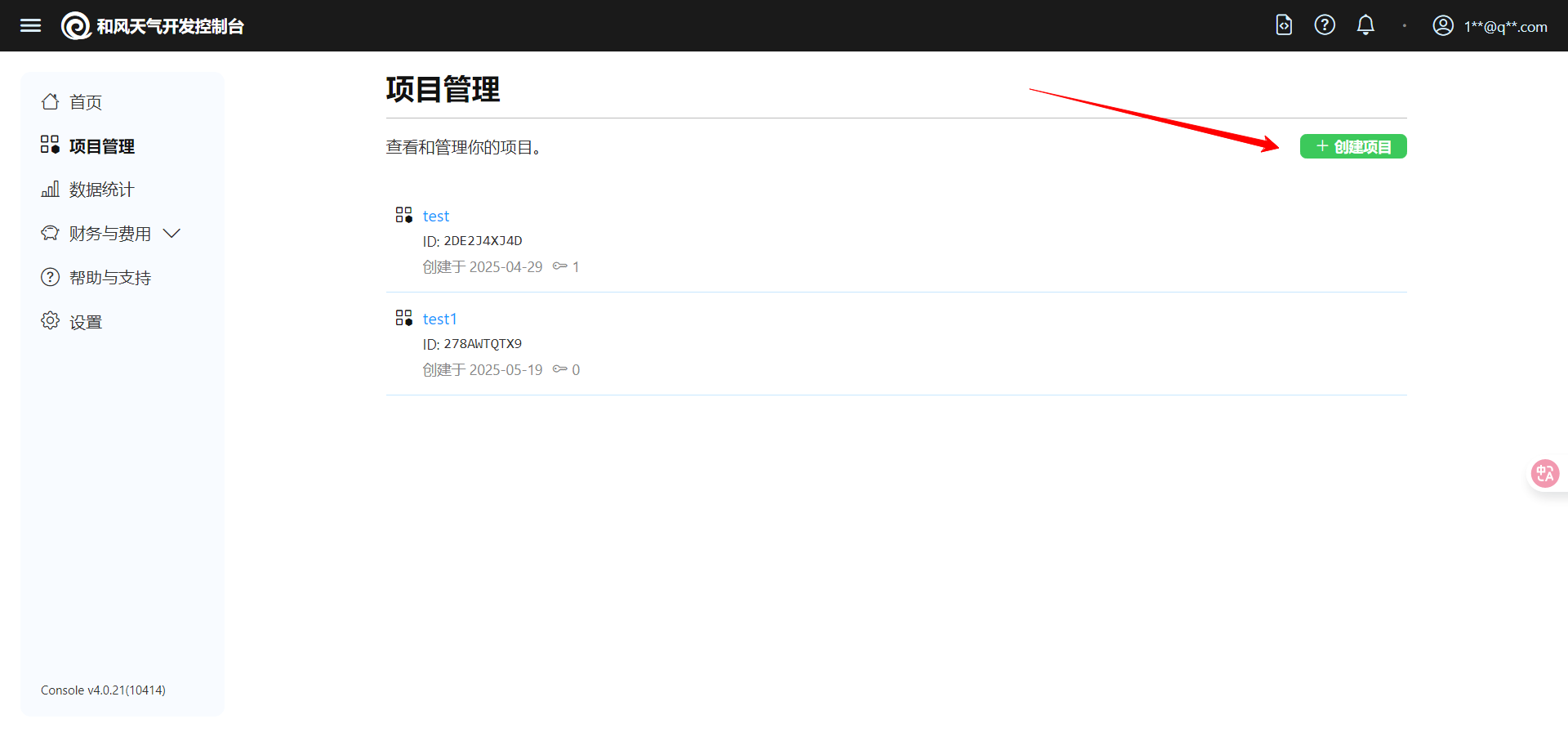This screenshot has height=737, width=1568.
Task: Click the green 创建项目 button
Action: (x=1352, y=146)
